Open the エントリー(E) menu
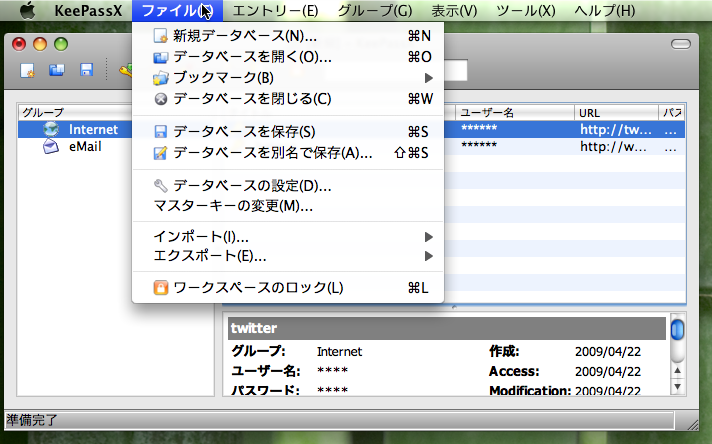The width and height of the screenshot is (712, 444). (275, 10)
